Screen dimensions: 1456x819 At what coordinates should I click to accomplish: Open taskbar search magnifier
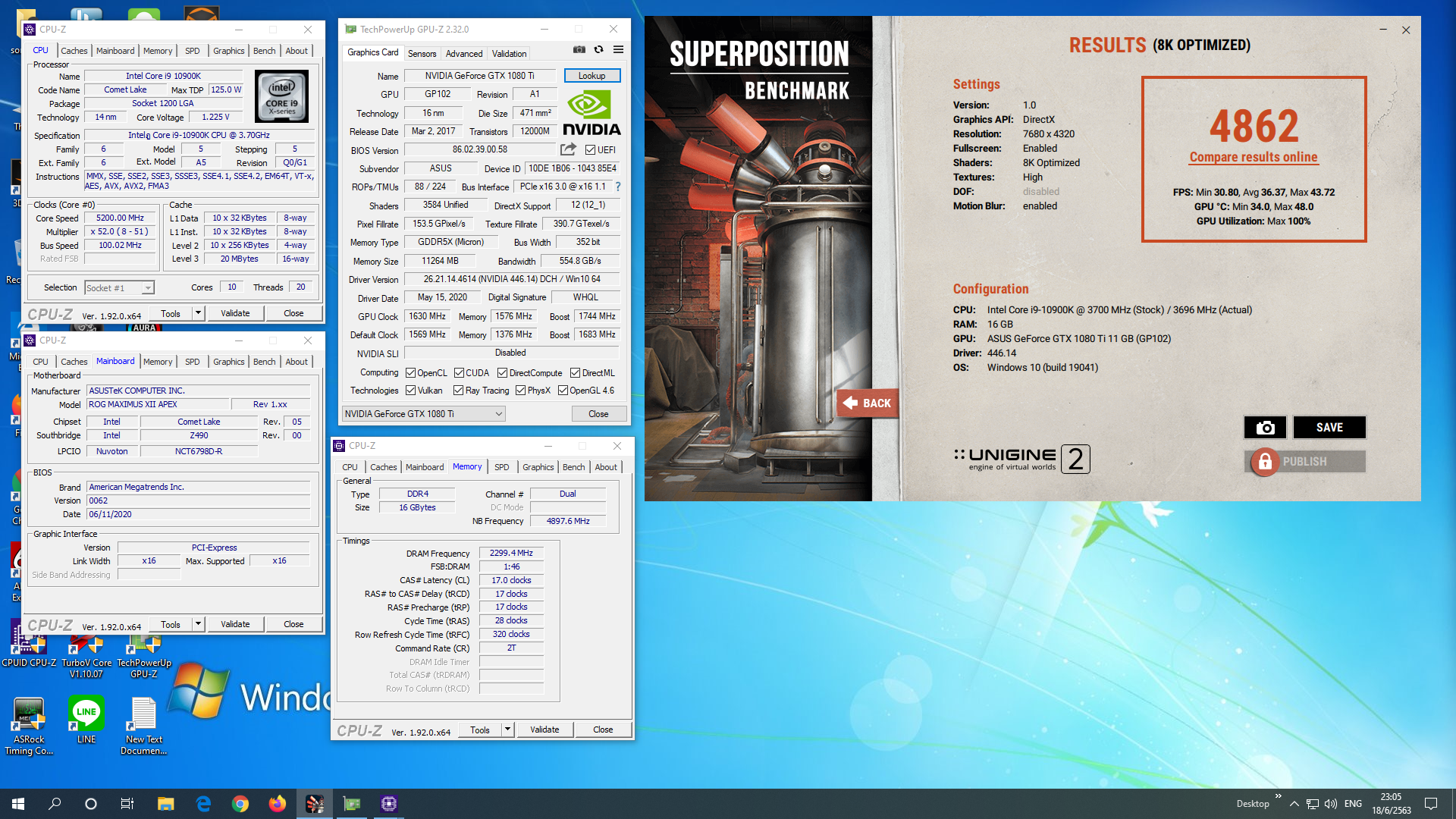(55, 804)
